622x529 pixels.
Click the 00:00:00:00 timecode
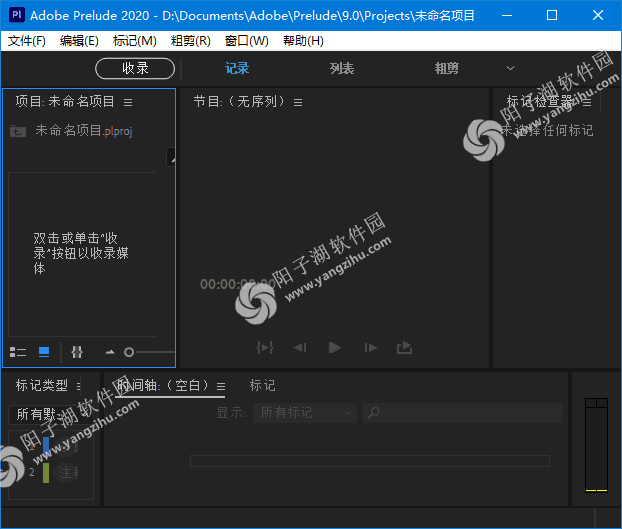(x=237, y=284)
